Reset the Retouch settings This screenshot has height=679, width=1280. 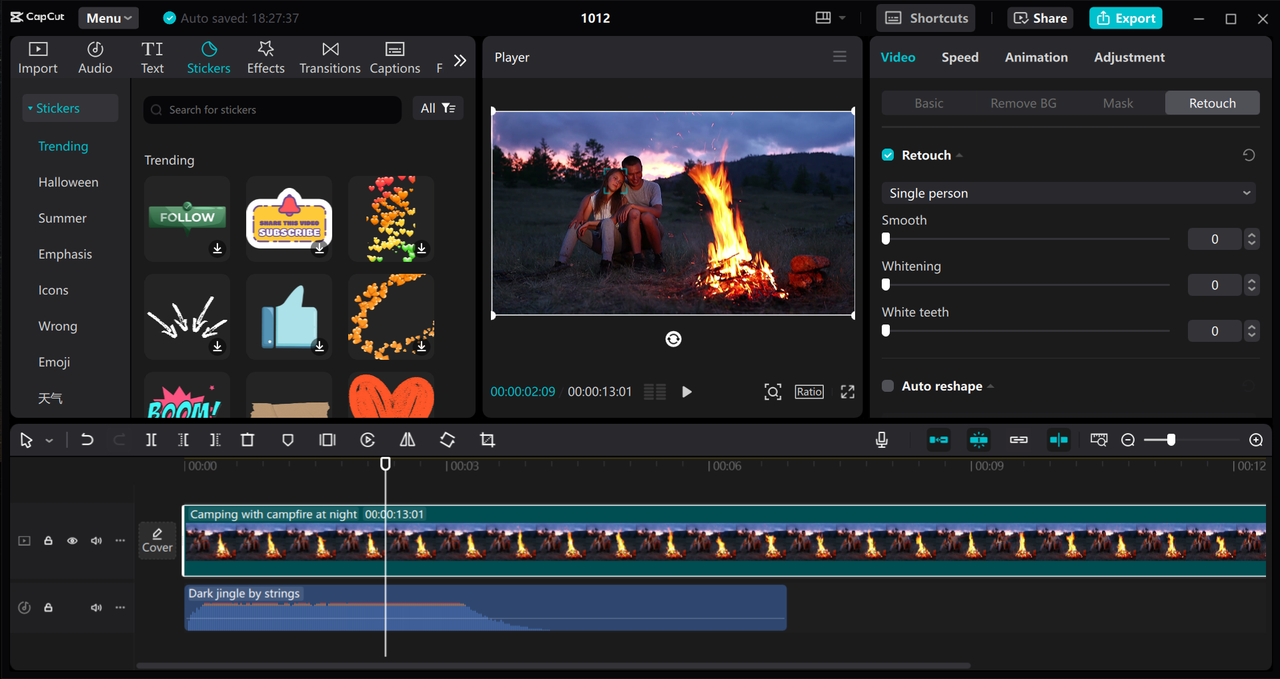[1249, 155]
